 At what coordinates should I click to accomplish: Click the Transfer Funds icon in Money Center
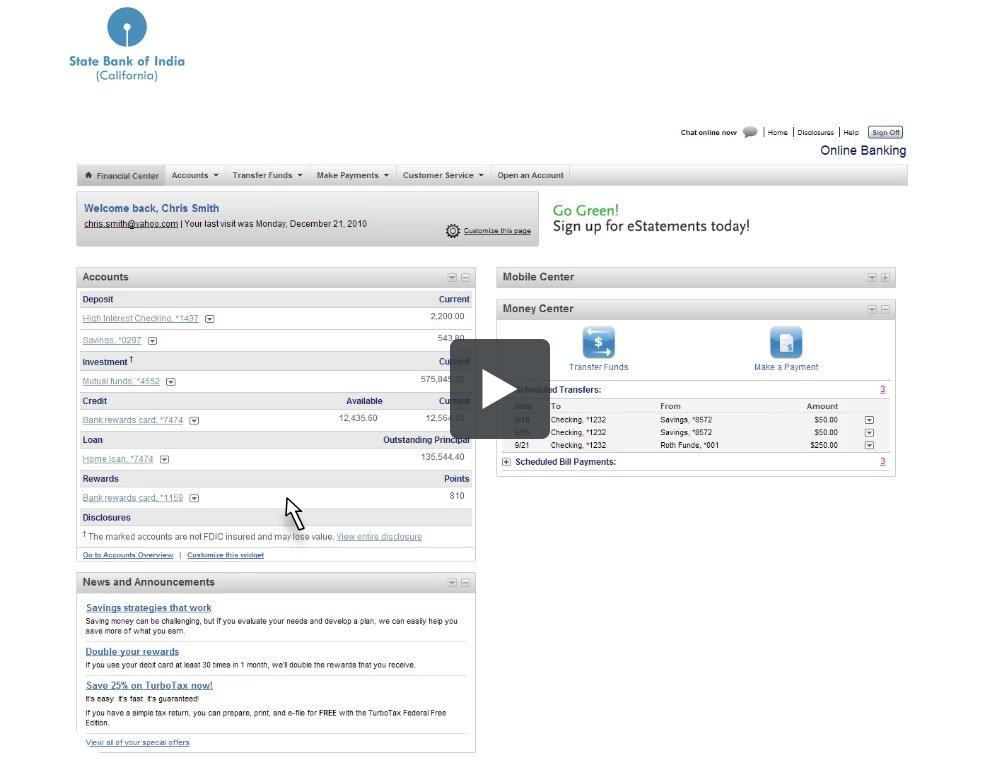(x=598, y=342)
